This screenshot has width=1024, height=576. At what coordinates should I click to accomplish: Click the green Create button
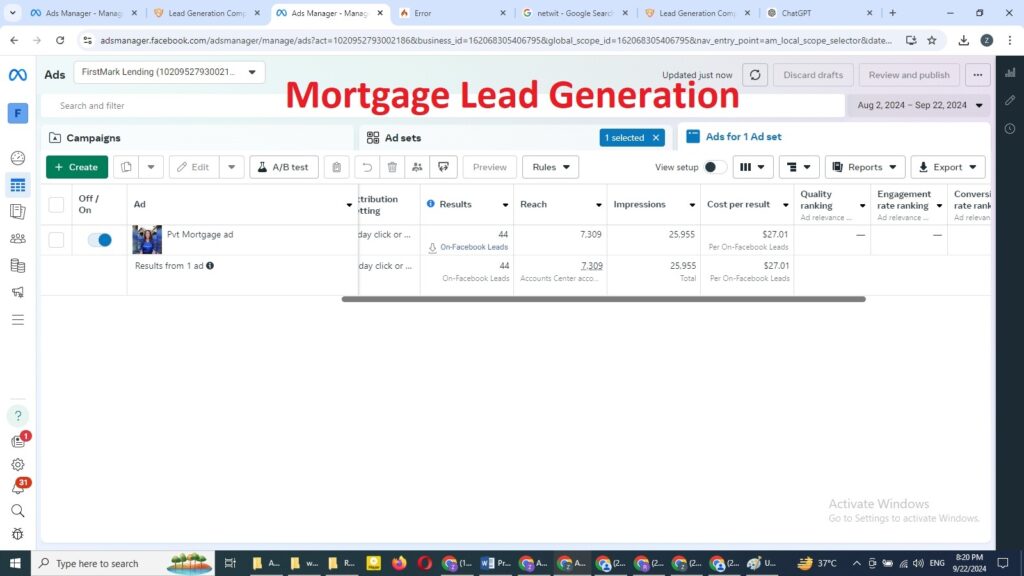(76, 167)
